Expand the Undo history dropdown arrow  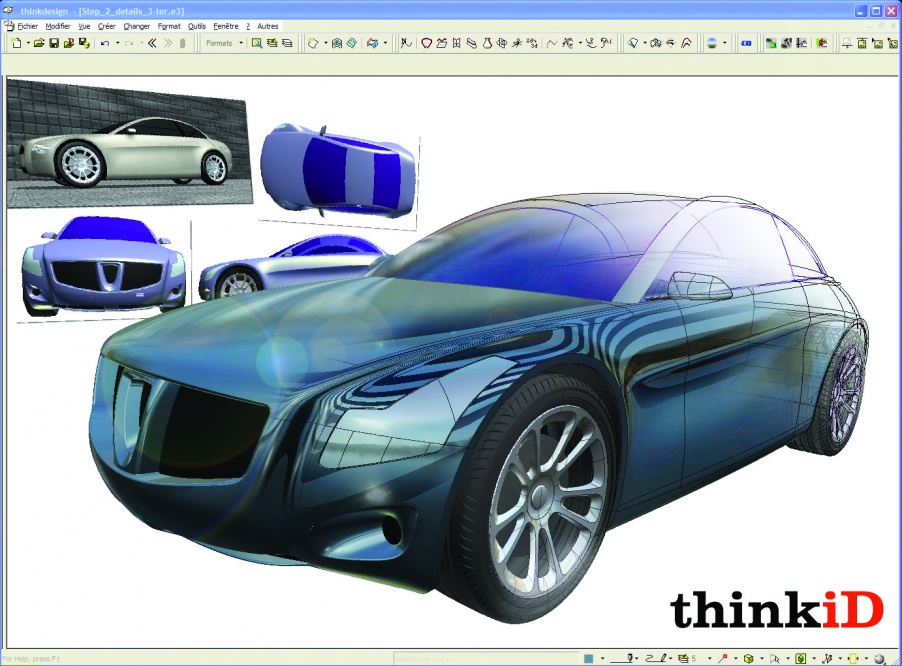pyautogui.click(x=117, y=43)
